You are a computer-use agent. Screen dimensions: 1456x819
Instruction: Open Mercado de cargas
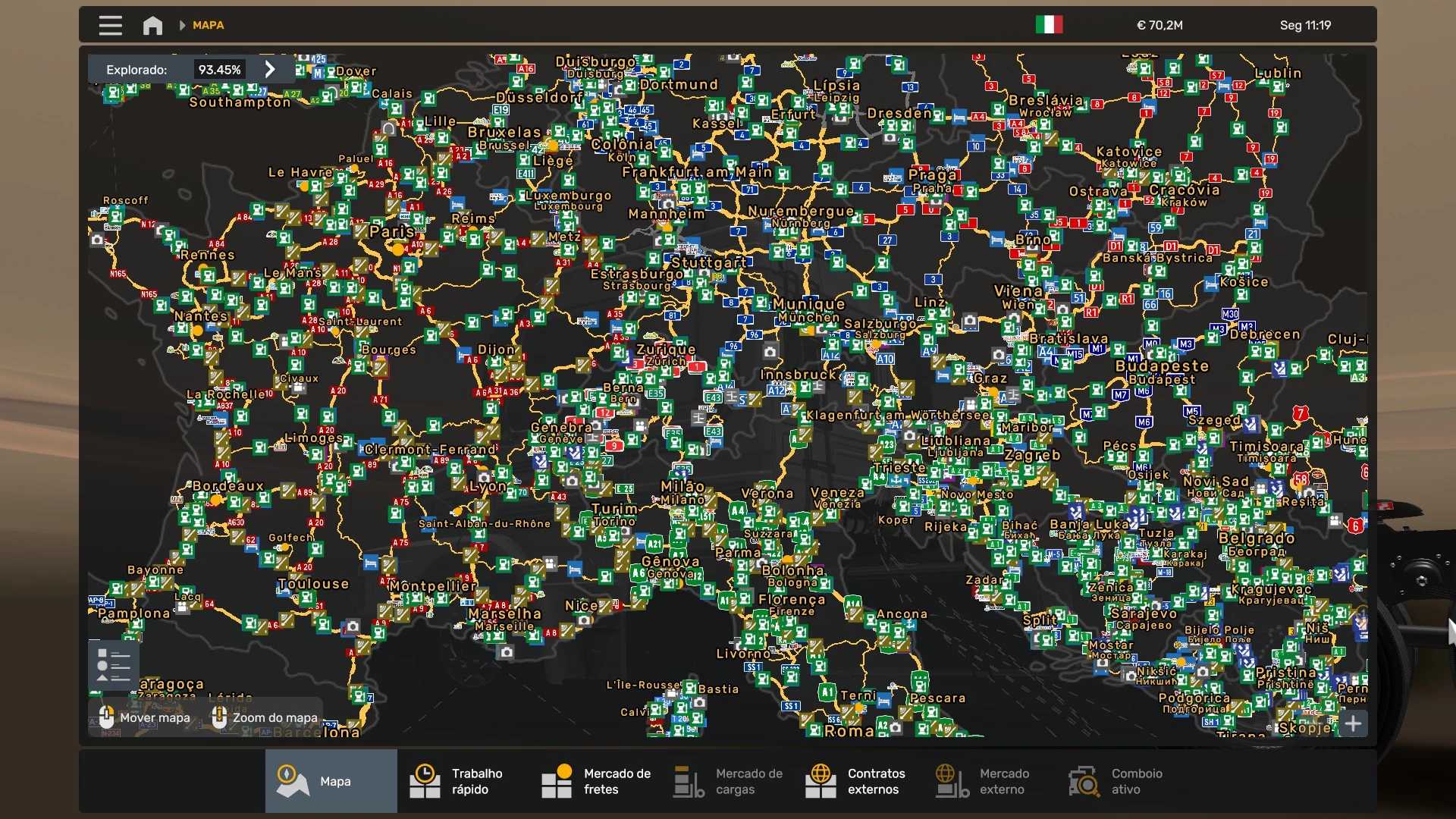pyautogui.click(x=726, y=781)
